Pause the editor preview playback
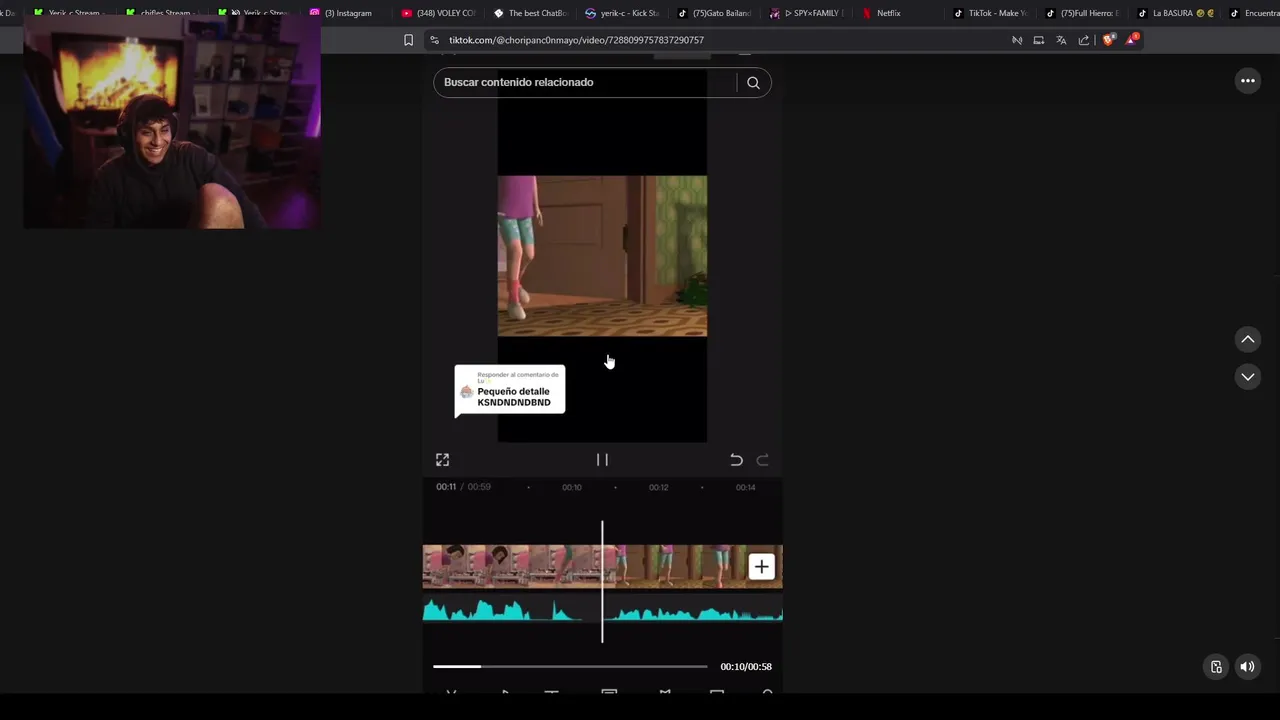This screenshot has width=1280, height=720. point(602,460)
